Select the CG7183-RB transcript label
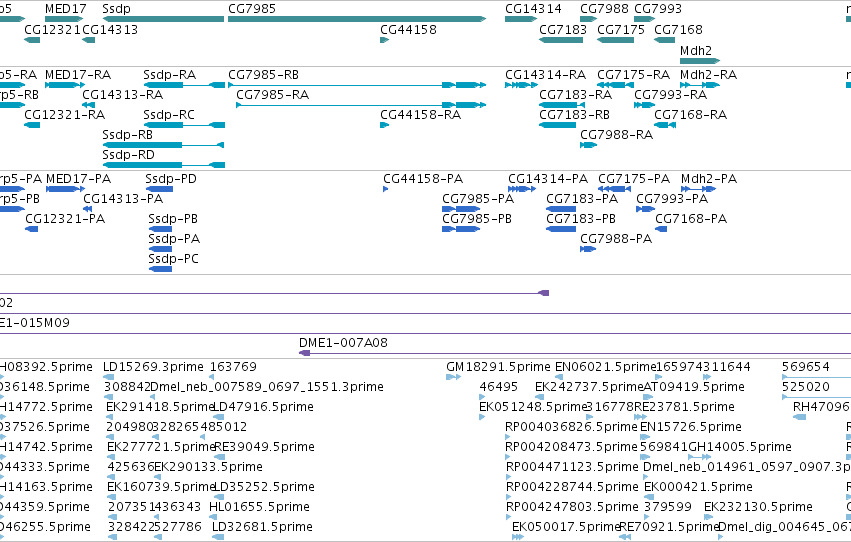Image resolution: width=851 pixels, height=542 pixels. (574, 115)
